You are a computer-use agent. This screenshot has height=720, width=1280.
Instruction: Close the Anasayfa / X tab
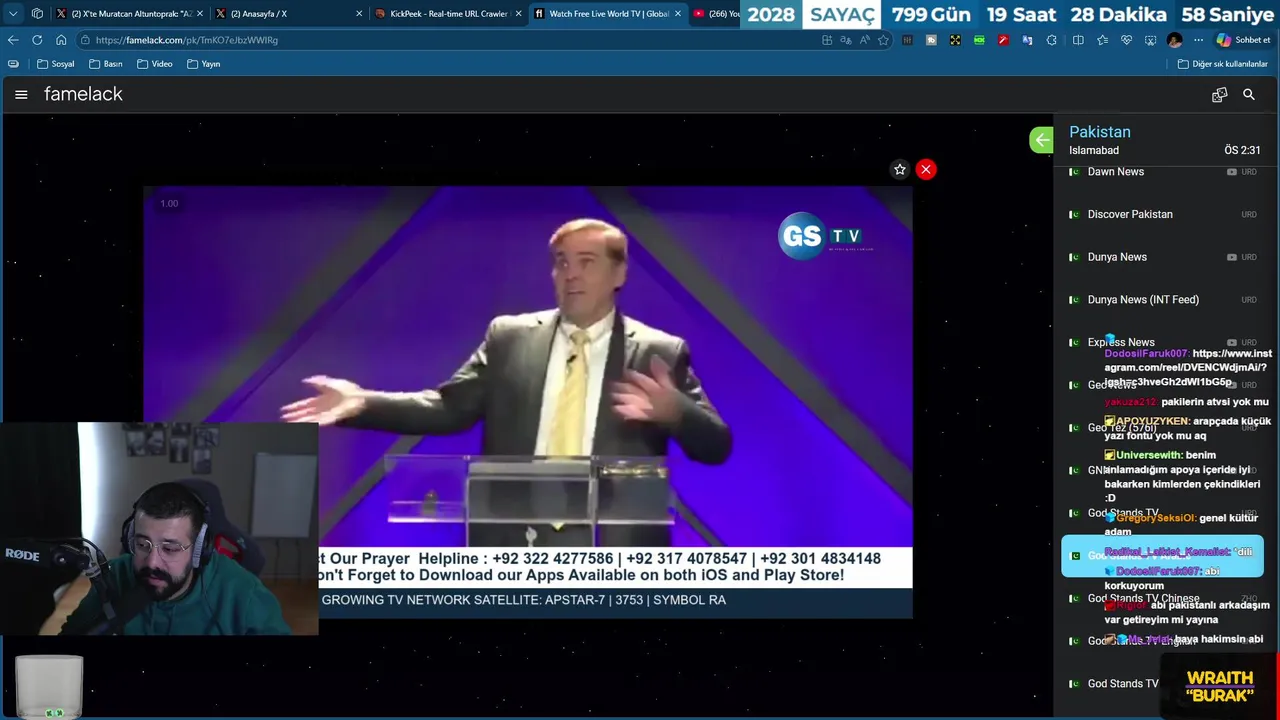pos(359,14)
